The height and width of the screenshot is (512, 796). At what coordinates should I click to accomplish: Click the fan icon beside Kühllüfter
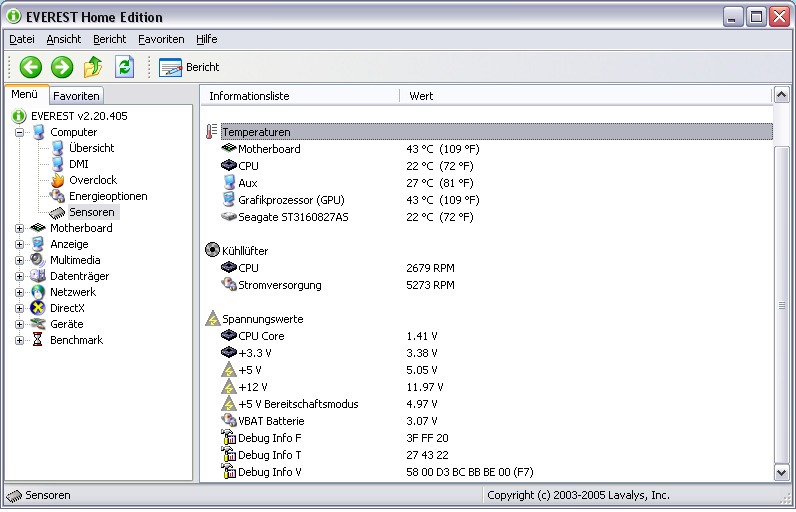pos(212,250)
